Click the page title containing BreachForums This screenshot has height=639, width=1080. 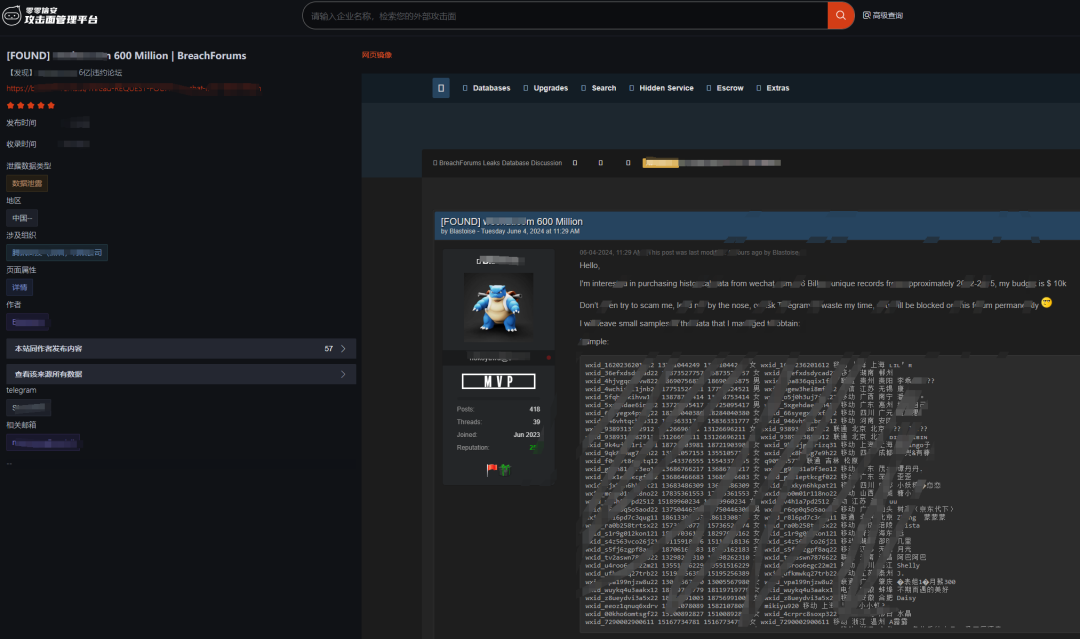pos(127,56)
